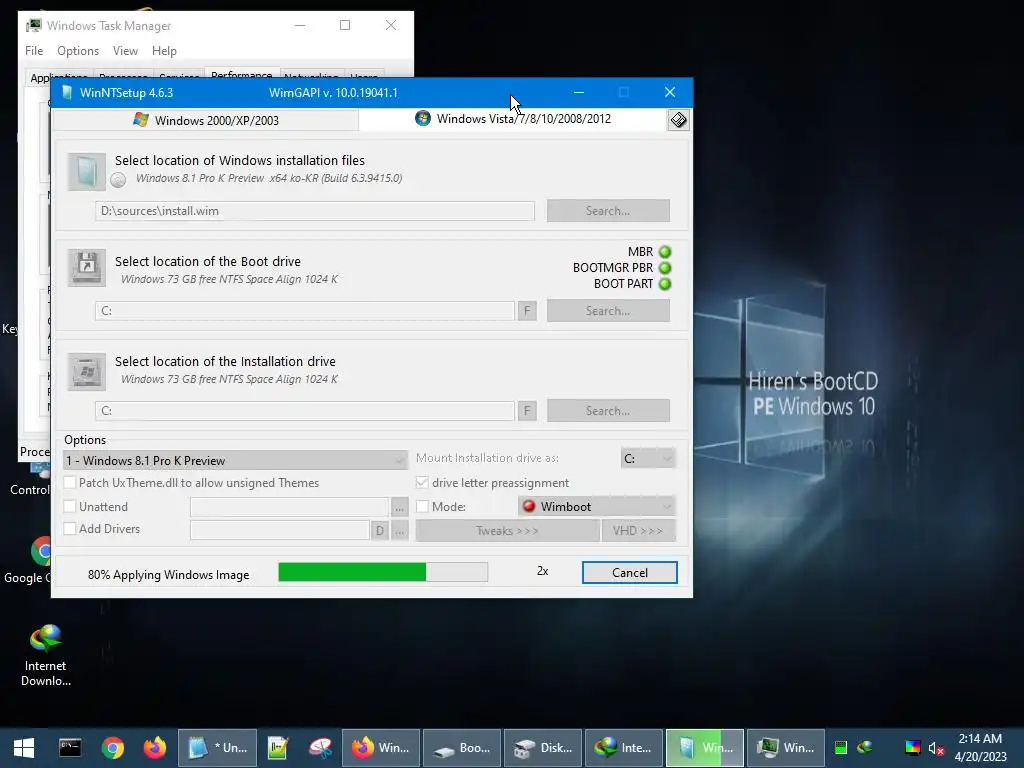Click Search for Boot drive
This screenshot has height=768, width=1024.
tap(608, 311)
